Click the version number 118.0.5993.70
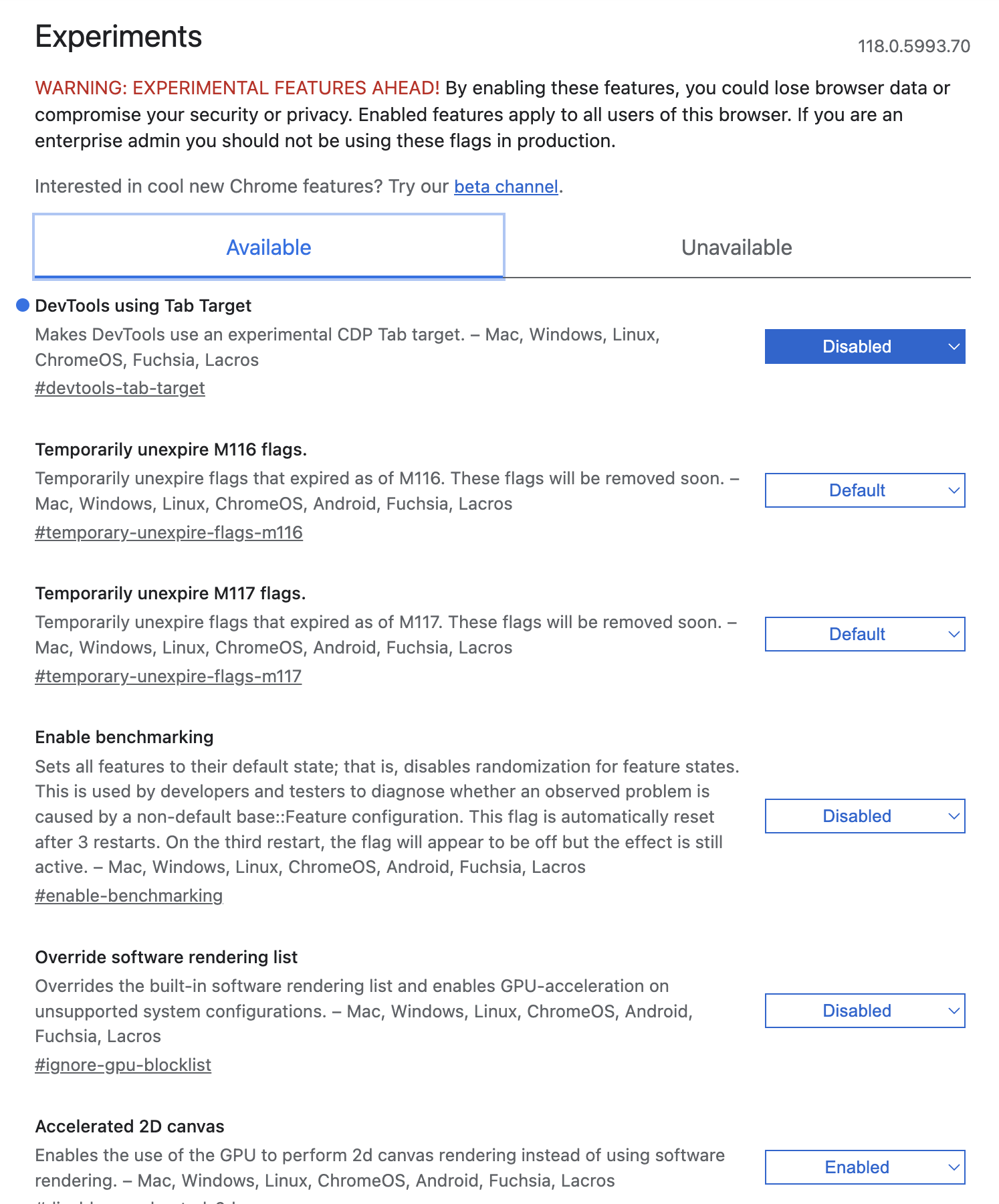Image resolution: width=999 pixels, height=1204 pixels. pos(913,47)
